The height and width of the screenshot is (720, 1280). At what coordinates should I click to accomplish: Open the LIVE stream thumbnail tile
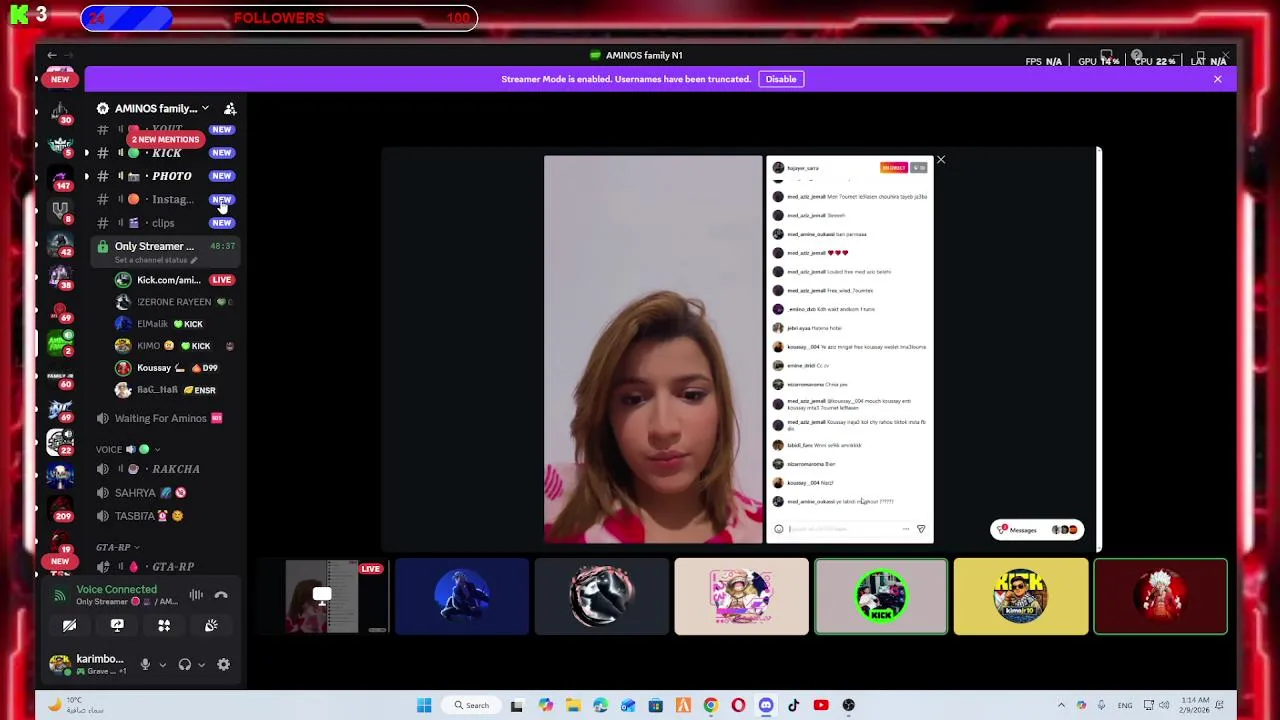[x=322, y=597]
